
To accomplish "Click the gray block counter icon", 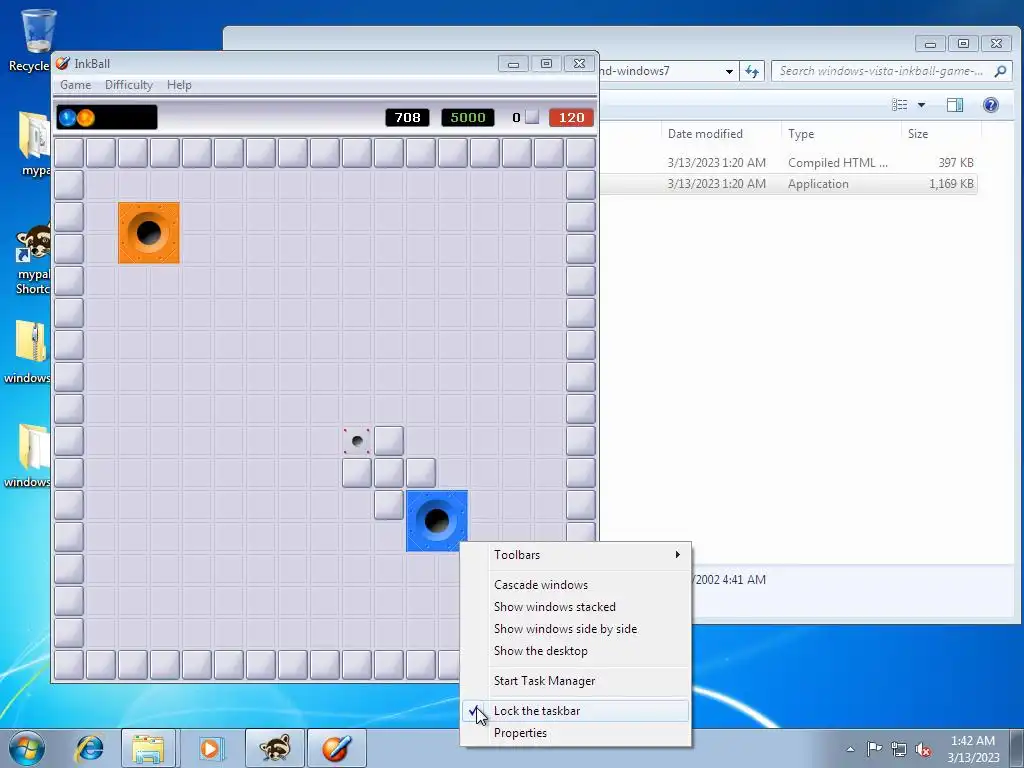I will pyautogui.click(x=532, y=117).
